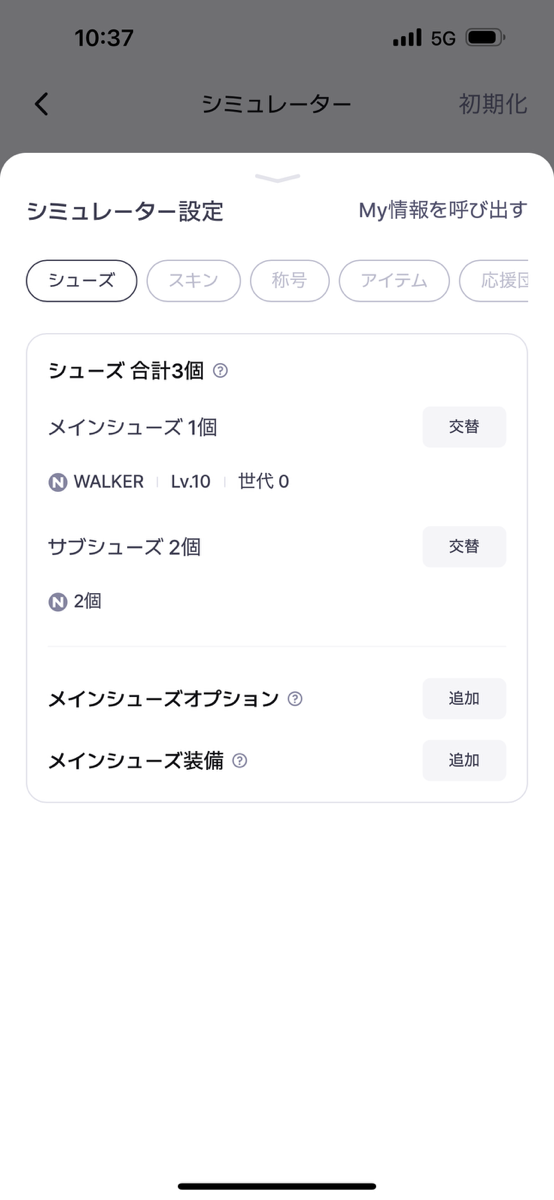554x1200 pixels.
Task: Tap the N badge next to 2個
Action: pos(58,602)
